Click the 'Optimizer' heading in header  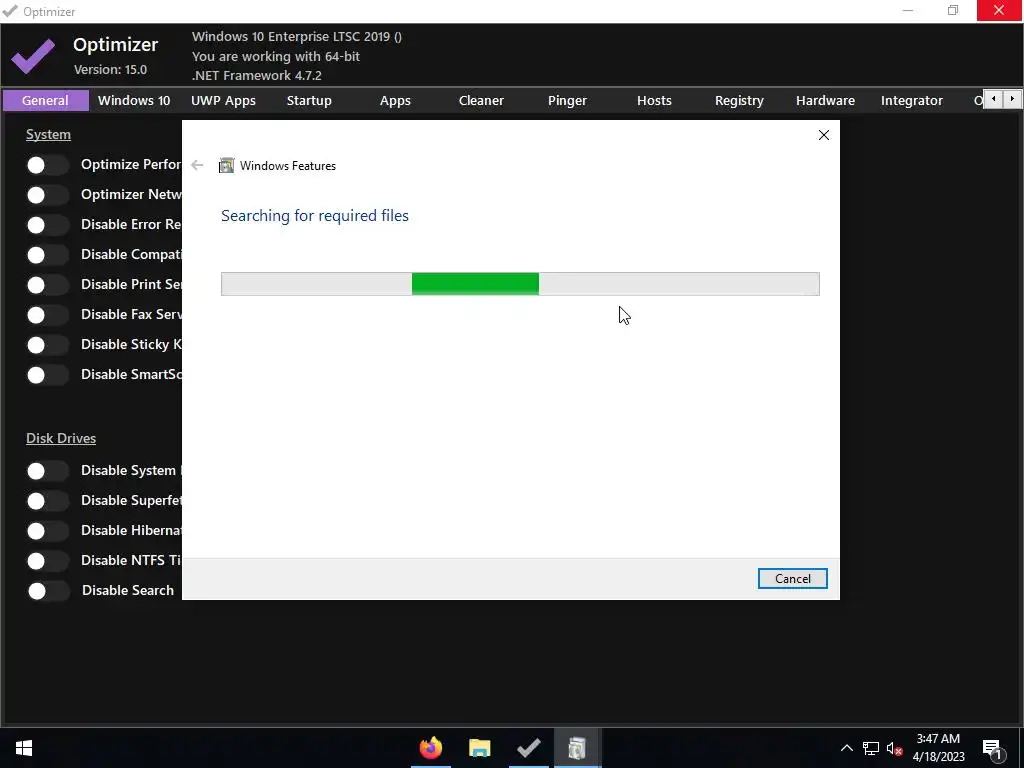pyautogui.click(x=116, y=44)
